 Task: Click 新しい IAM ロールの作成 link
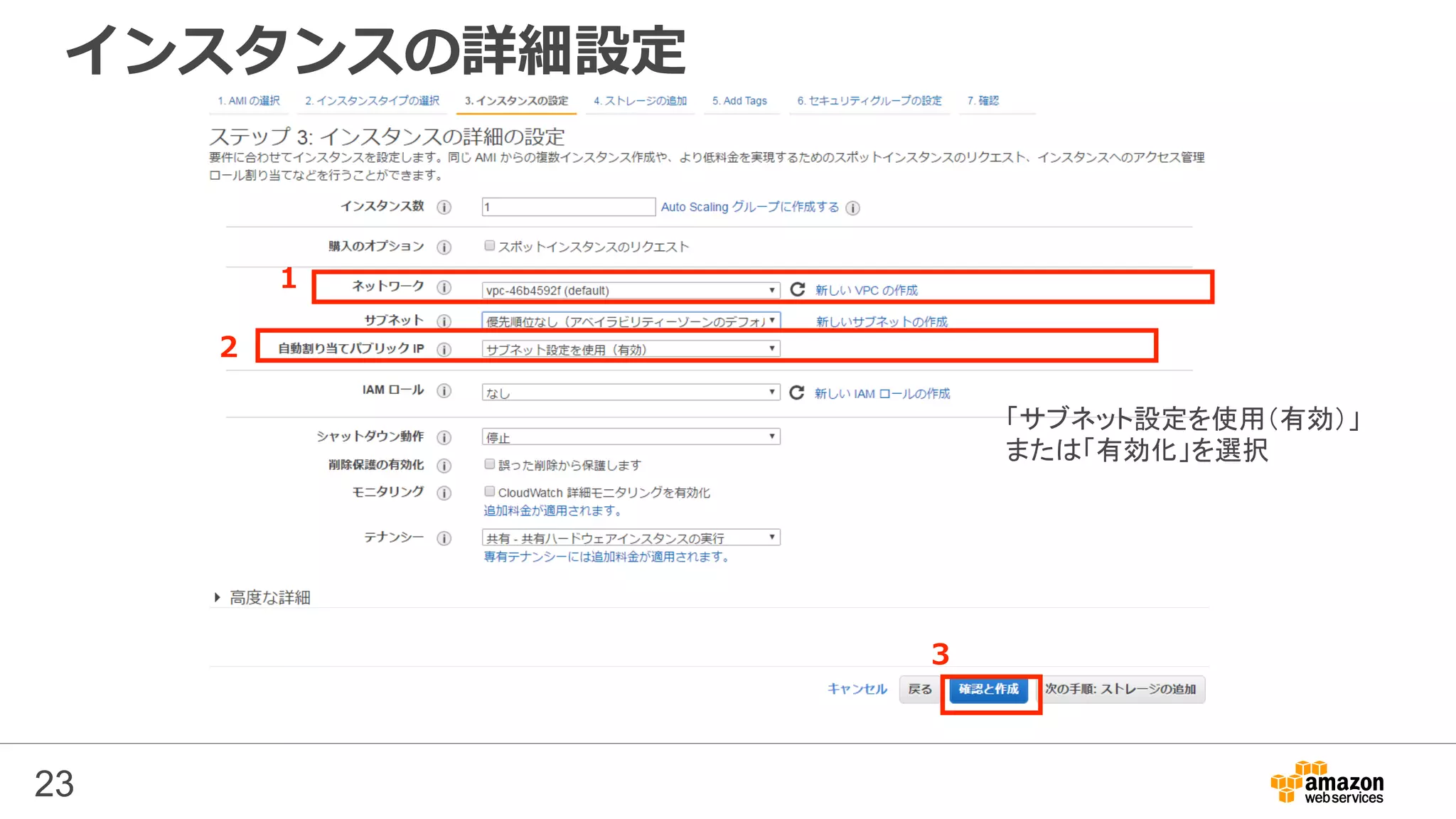pyautogui.click(x=882, y=393)
